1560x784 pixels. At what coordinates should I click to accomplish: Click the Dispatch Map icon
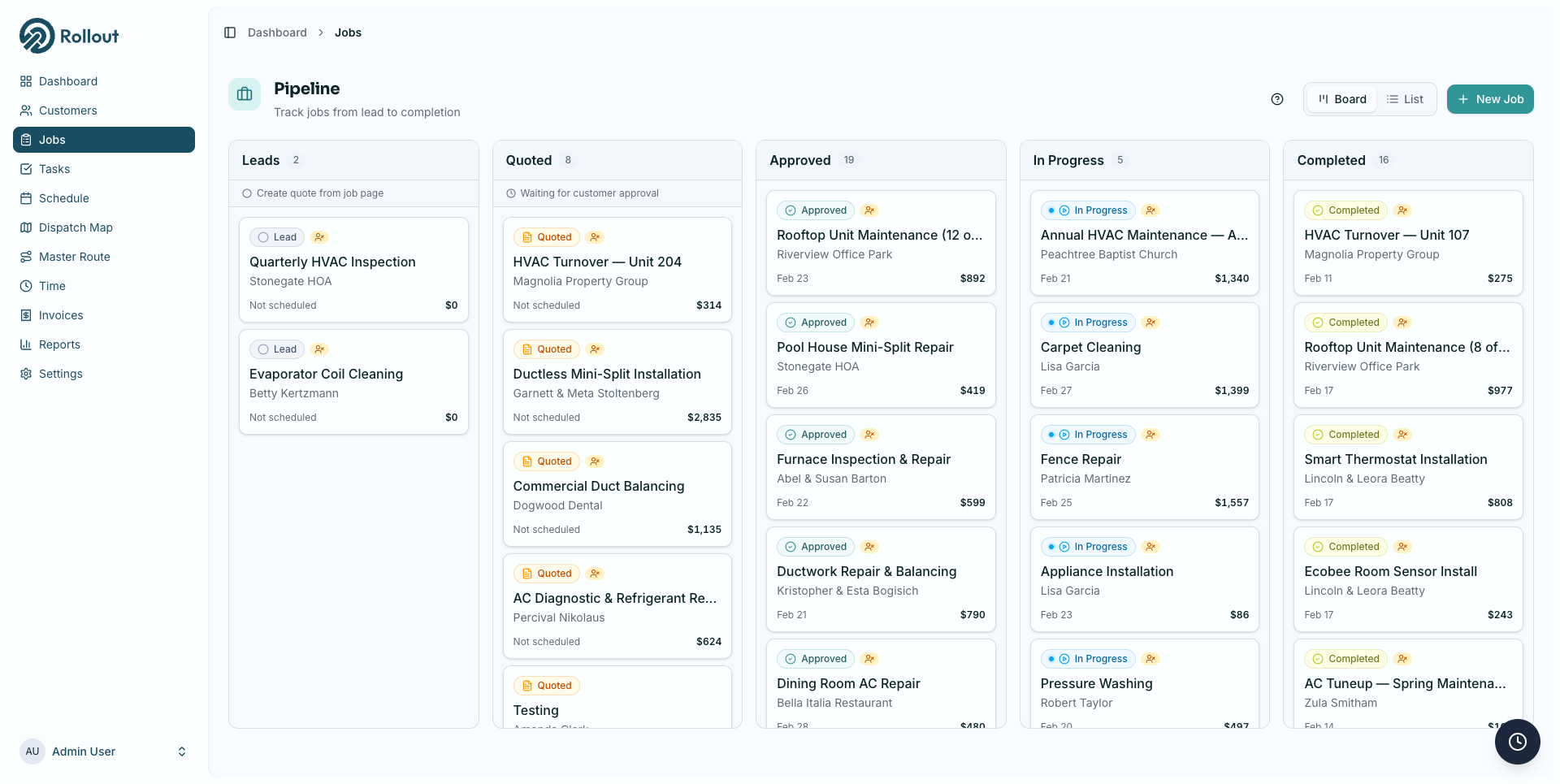tap(25, 227)
